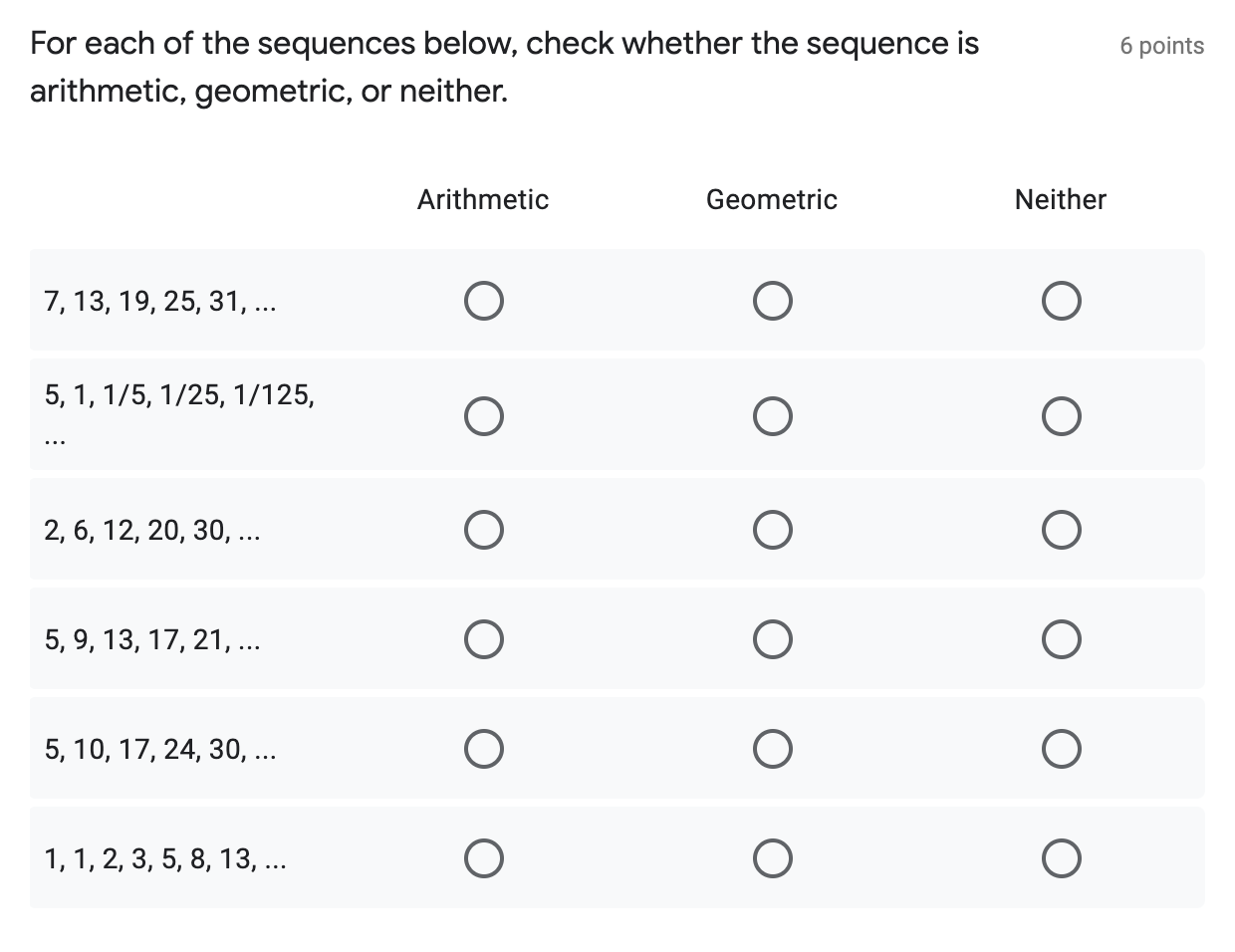1235x952 pixels.
Task: Select Arithmetic for 5, 1, 1/5 sequence
Action: pyautogui.click(x=483, y=415)
